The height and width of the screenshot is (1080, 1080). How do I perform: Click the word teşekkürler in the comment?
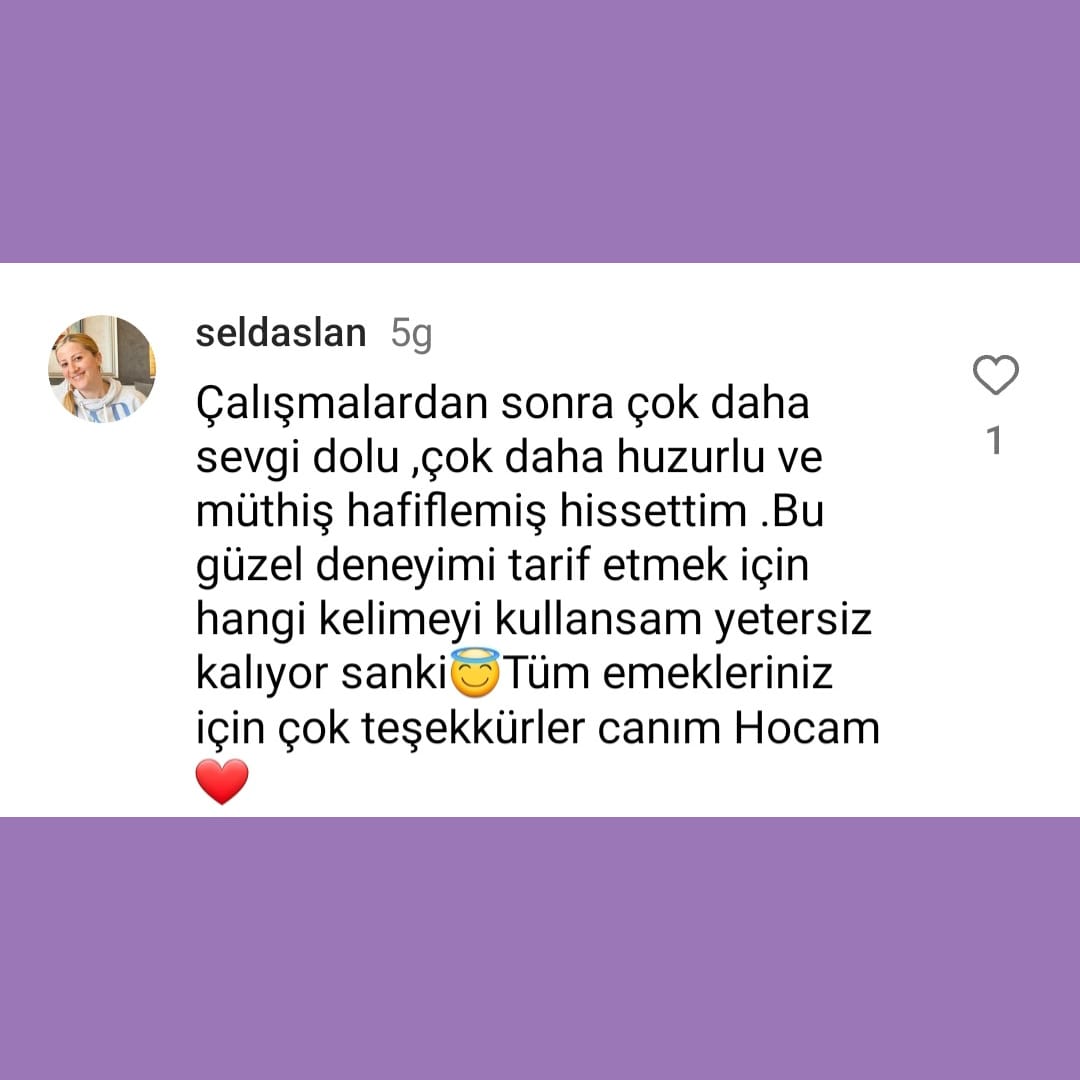pos(473,730)
